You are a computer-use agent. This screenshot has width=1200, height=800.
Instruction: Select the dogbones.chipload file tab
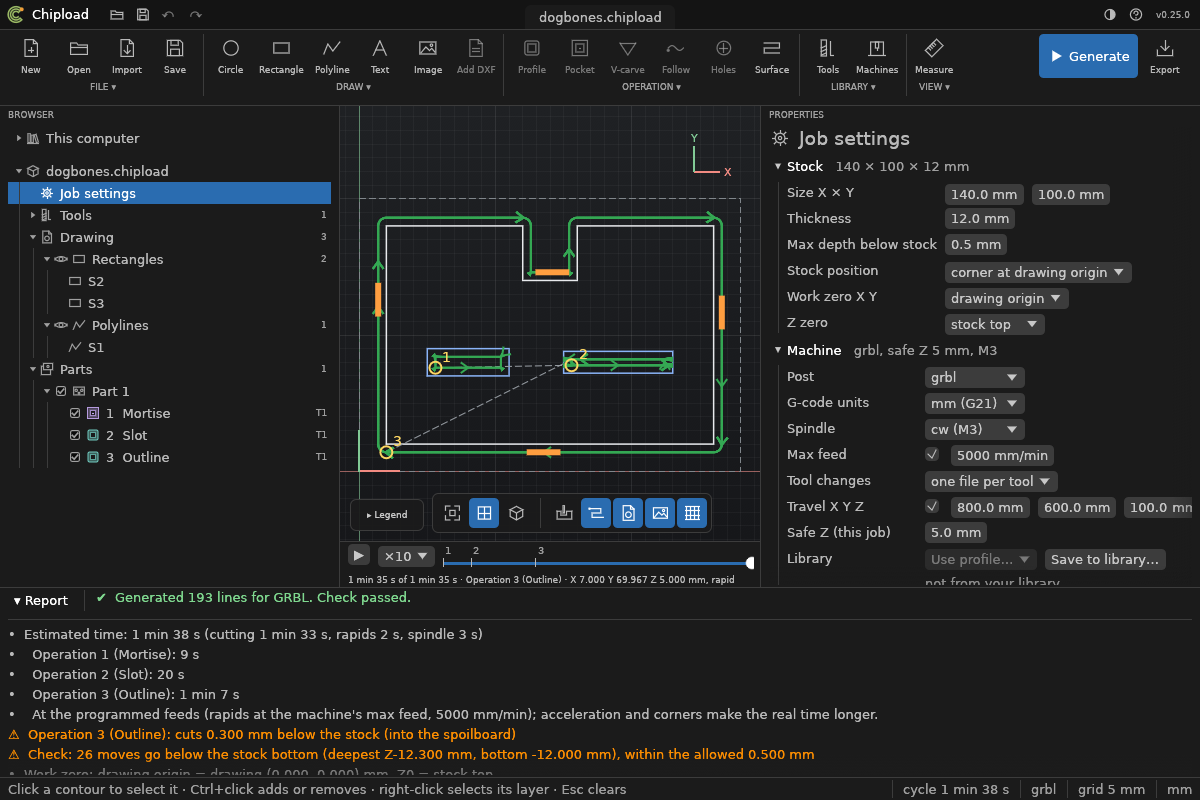click(600, 17)
